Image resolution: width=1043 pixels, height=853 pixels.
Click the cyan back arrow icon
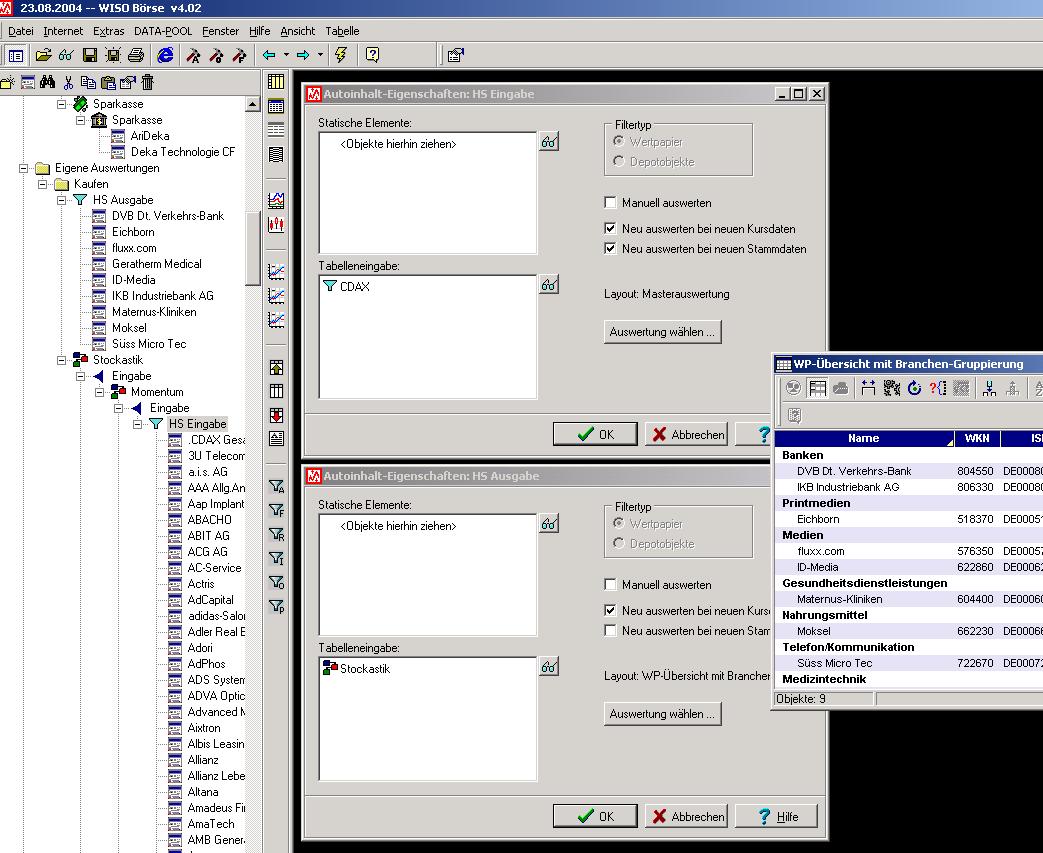click(269, 55)
